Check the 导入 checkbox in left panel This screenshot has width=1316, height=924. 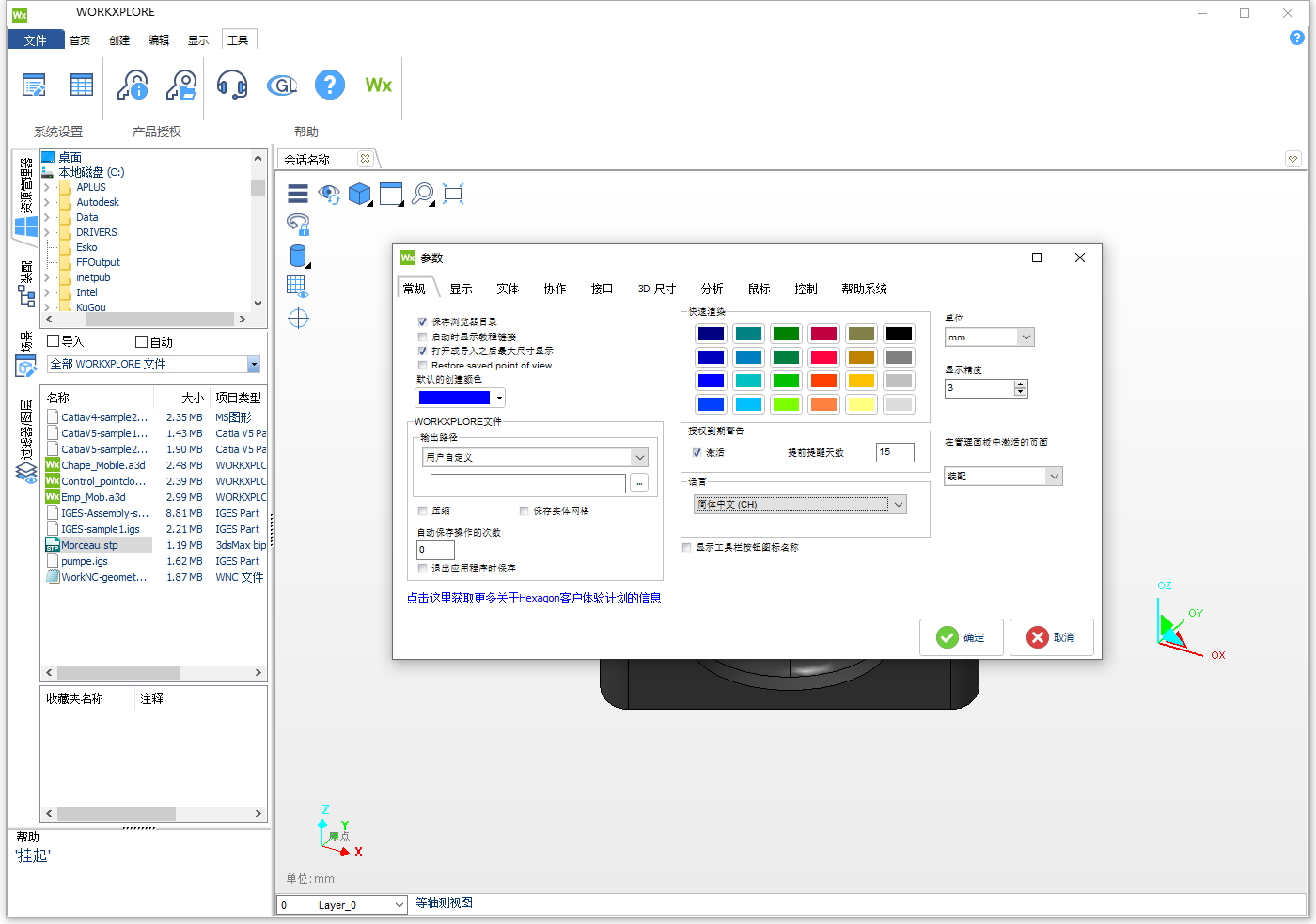click(x=54, y=341)
